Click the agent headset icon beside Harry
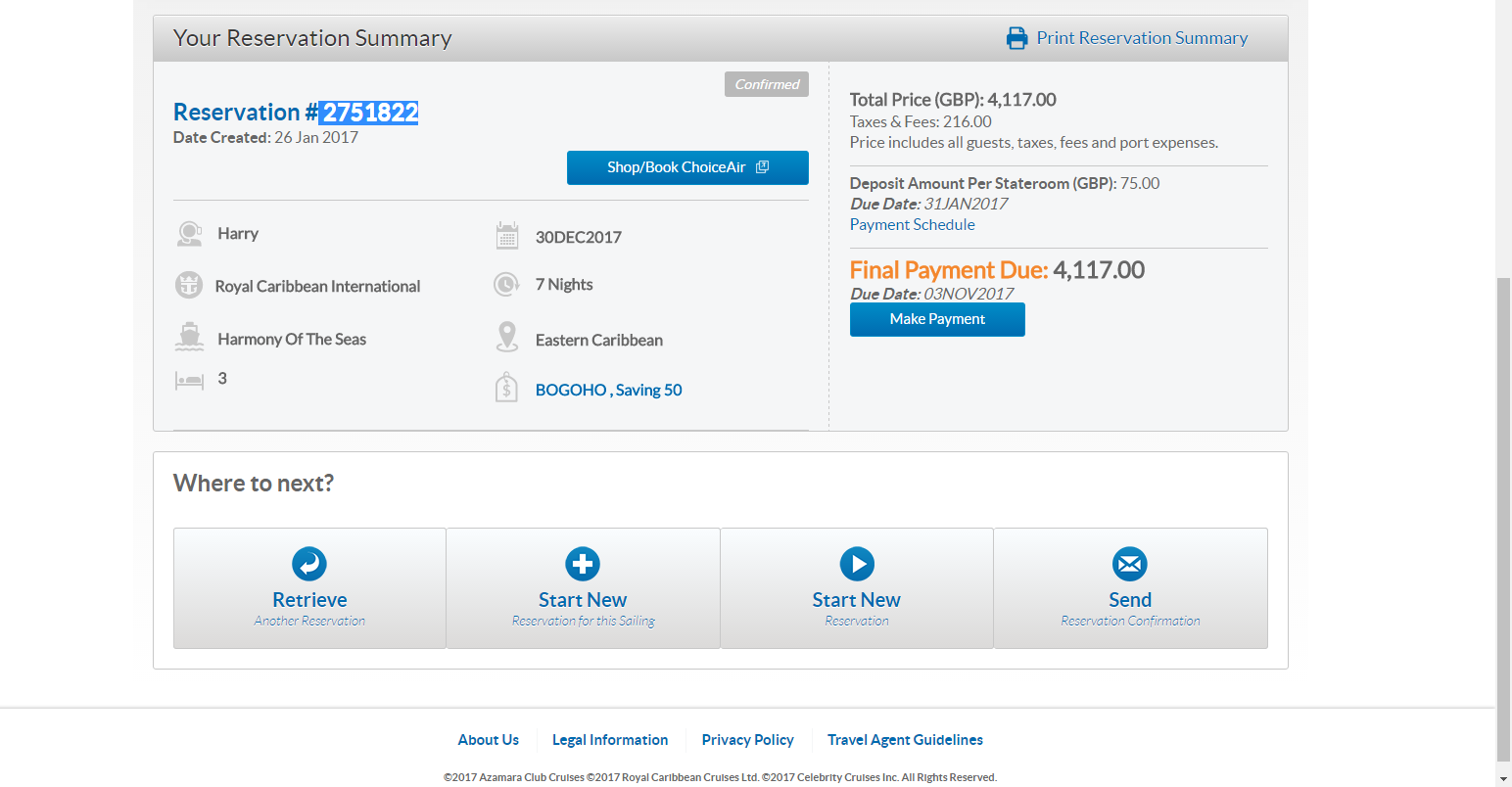1512x787 pixels. [x=189, y=234]
